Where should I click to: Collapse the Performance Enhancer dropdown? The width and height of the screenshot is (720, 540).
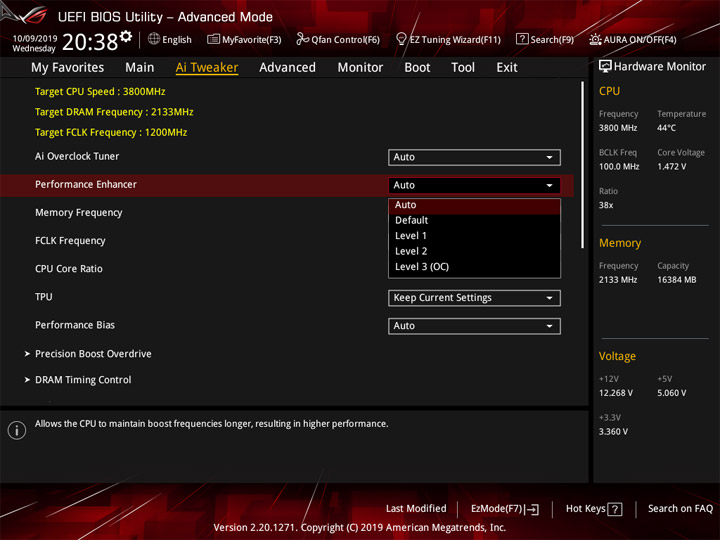[474, 185]
